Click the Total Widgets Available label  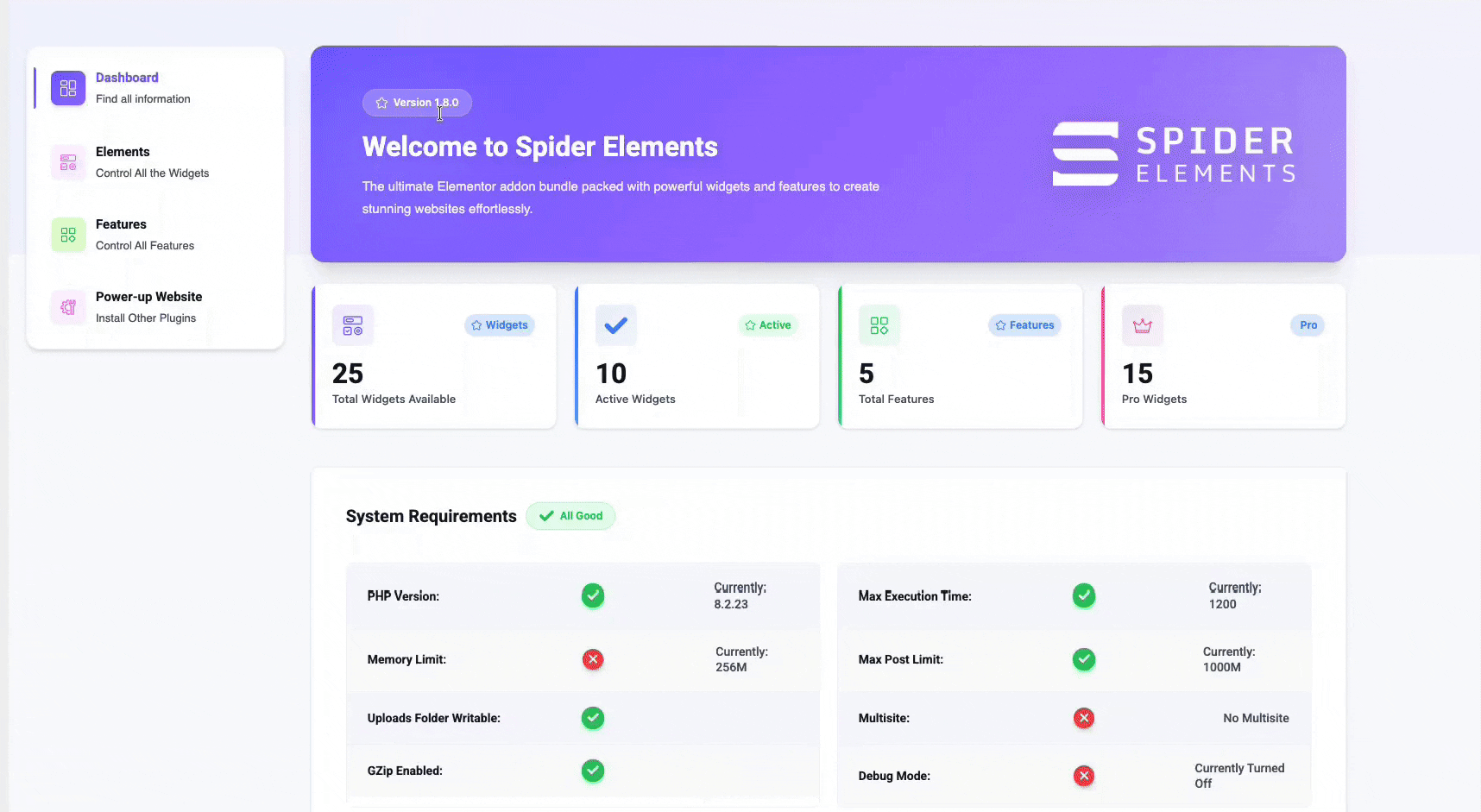pos(394,400)
